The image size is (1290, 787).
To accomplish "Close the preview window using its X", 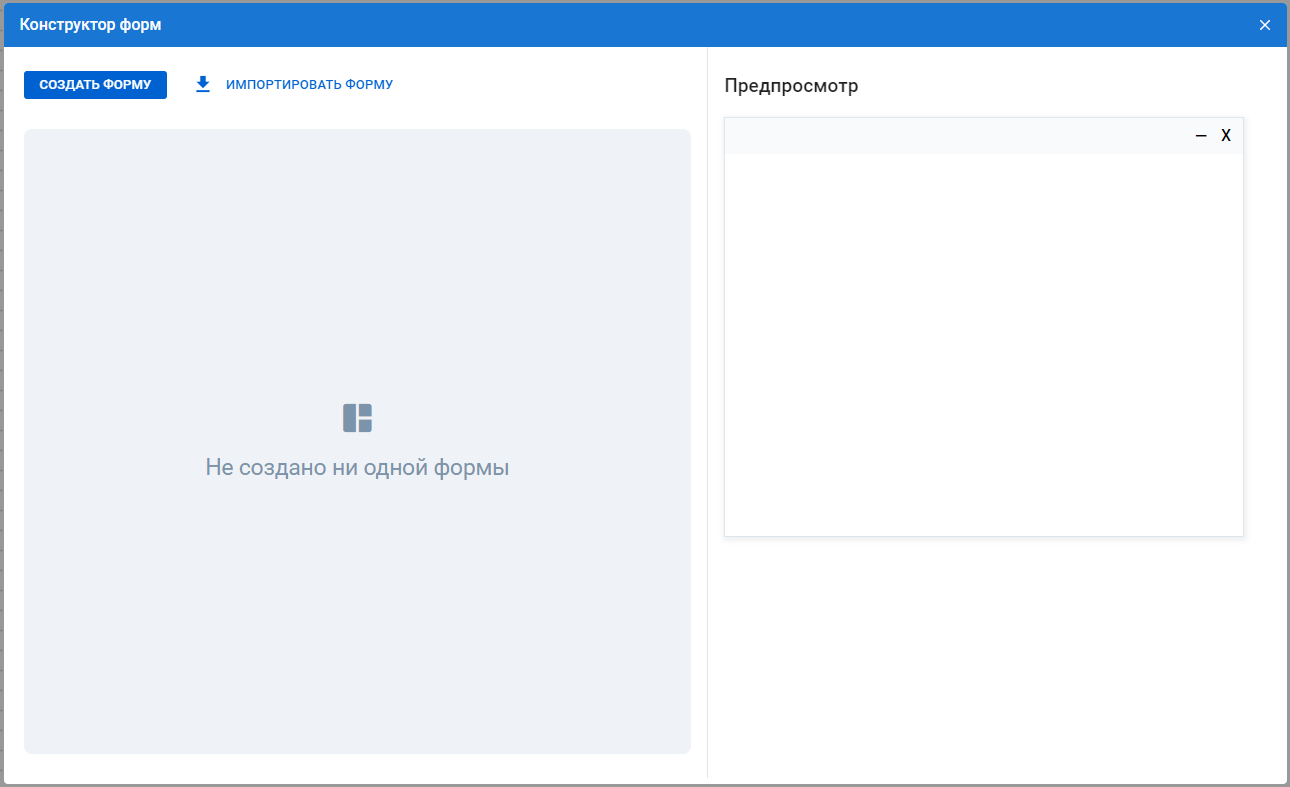I will tap(1226, 135).
